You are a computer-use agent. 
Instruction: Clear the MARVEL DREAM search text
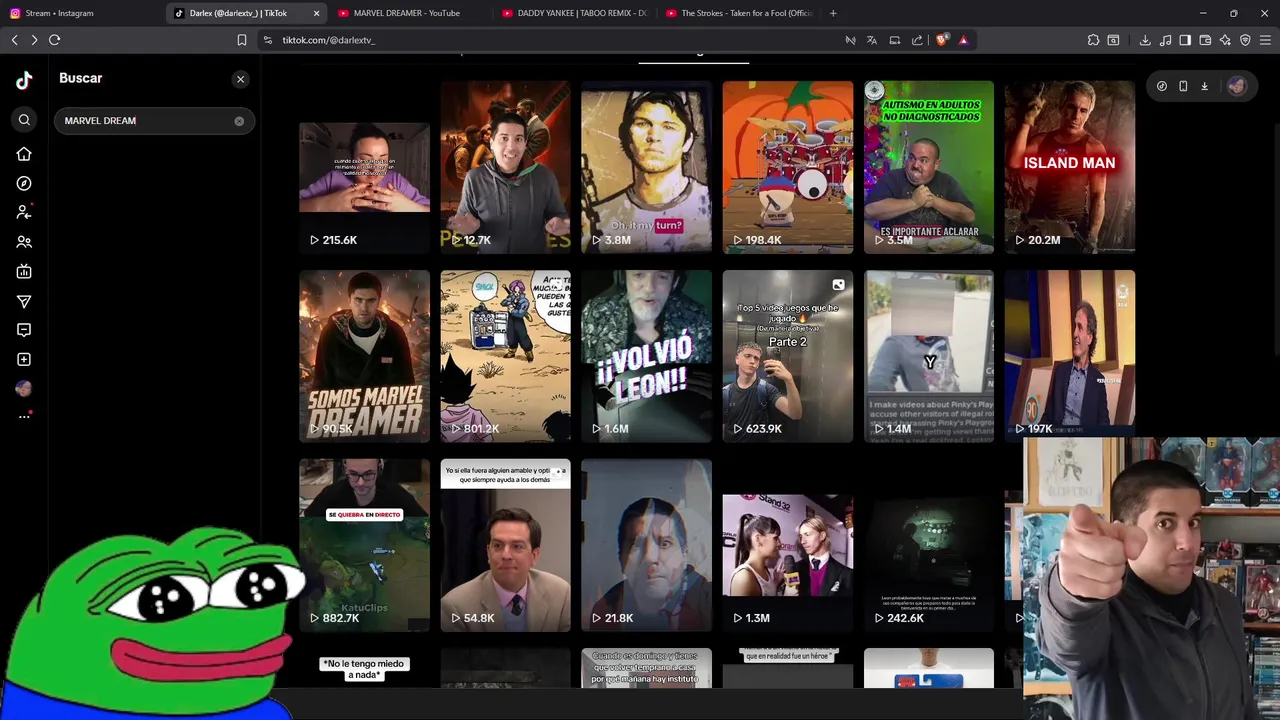click(x=239, y=121)
